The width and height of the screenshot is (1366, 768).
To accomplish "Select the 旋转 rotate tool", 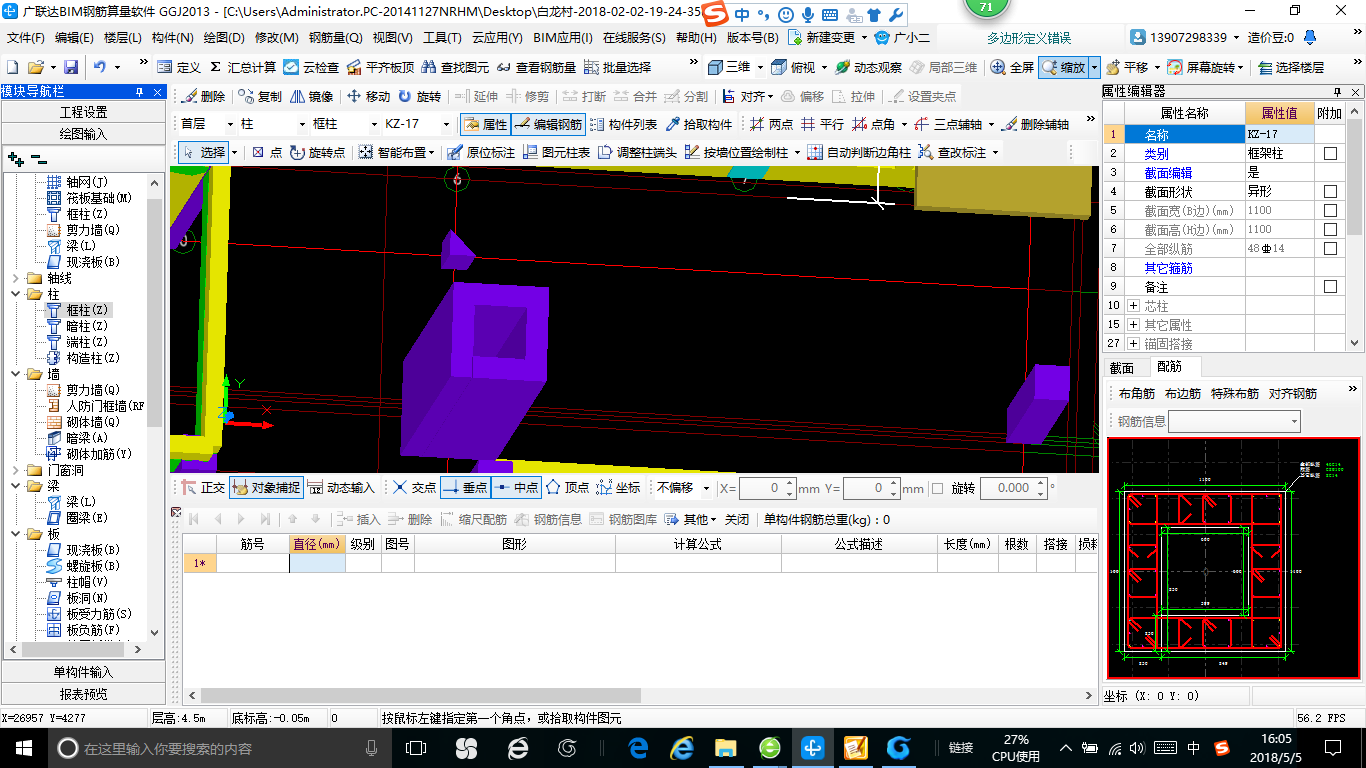I will [x=419, y=96].
